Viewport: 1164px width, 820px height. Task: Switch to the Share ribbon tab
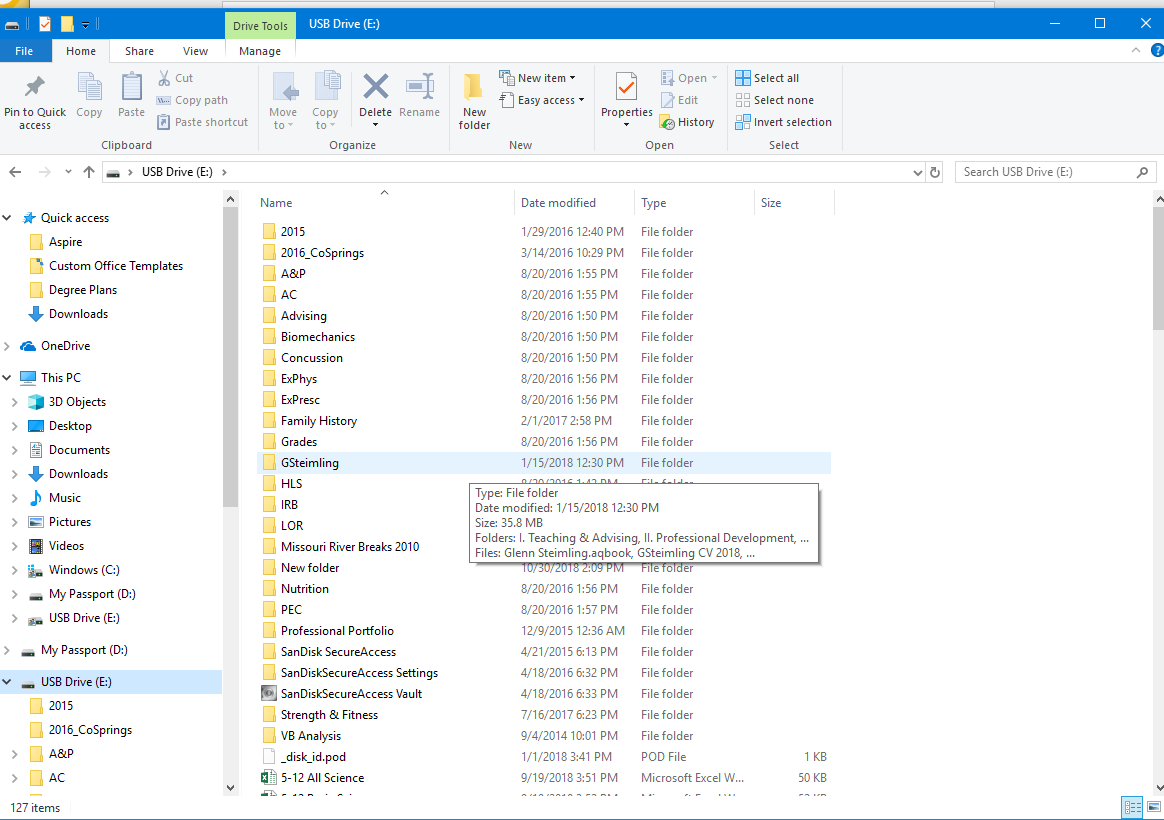(140, 51)
